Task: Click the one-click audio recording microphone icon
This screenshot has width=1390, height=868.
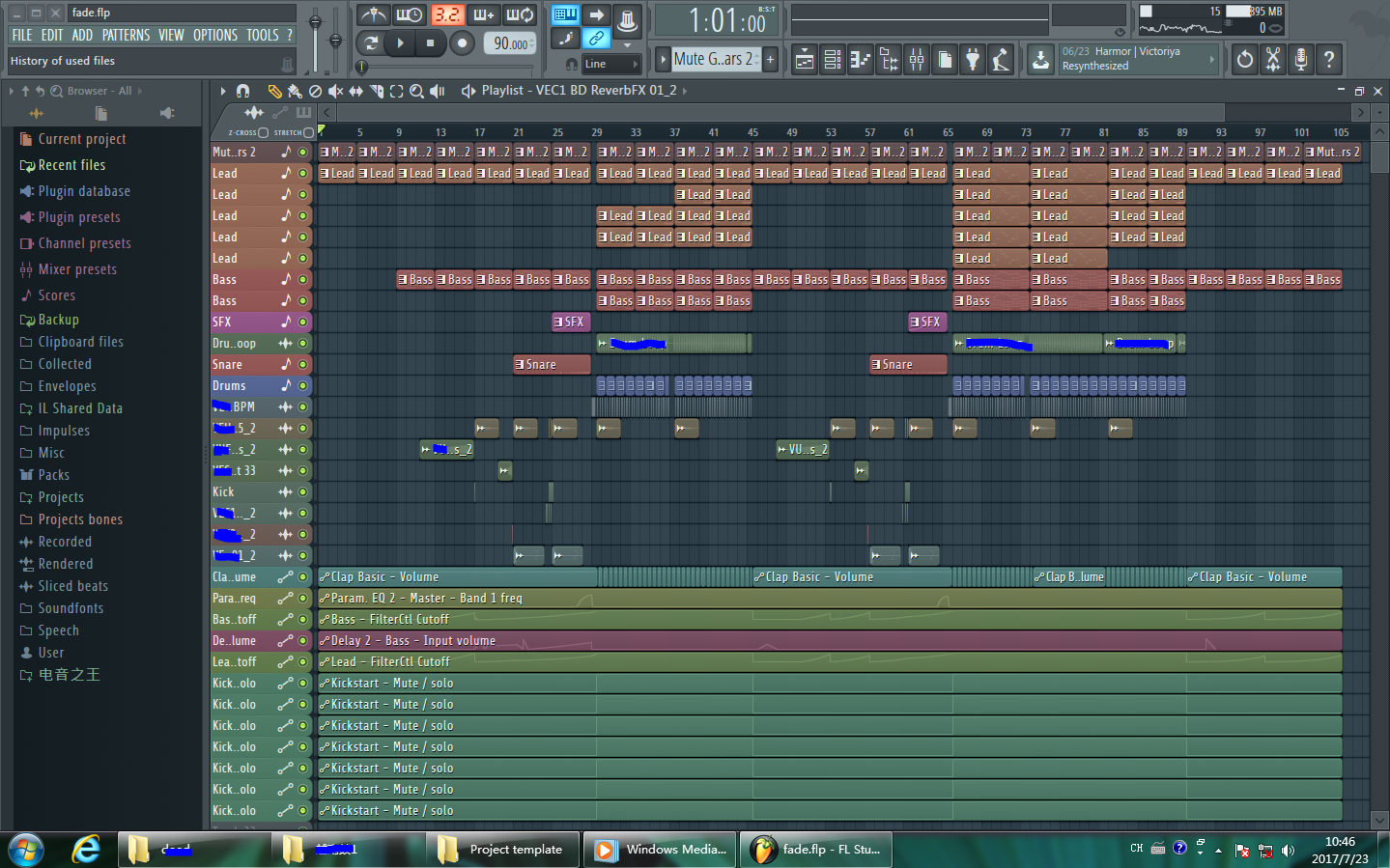Action: point(1301,60)
